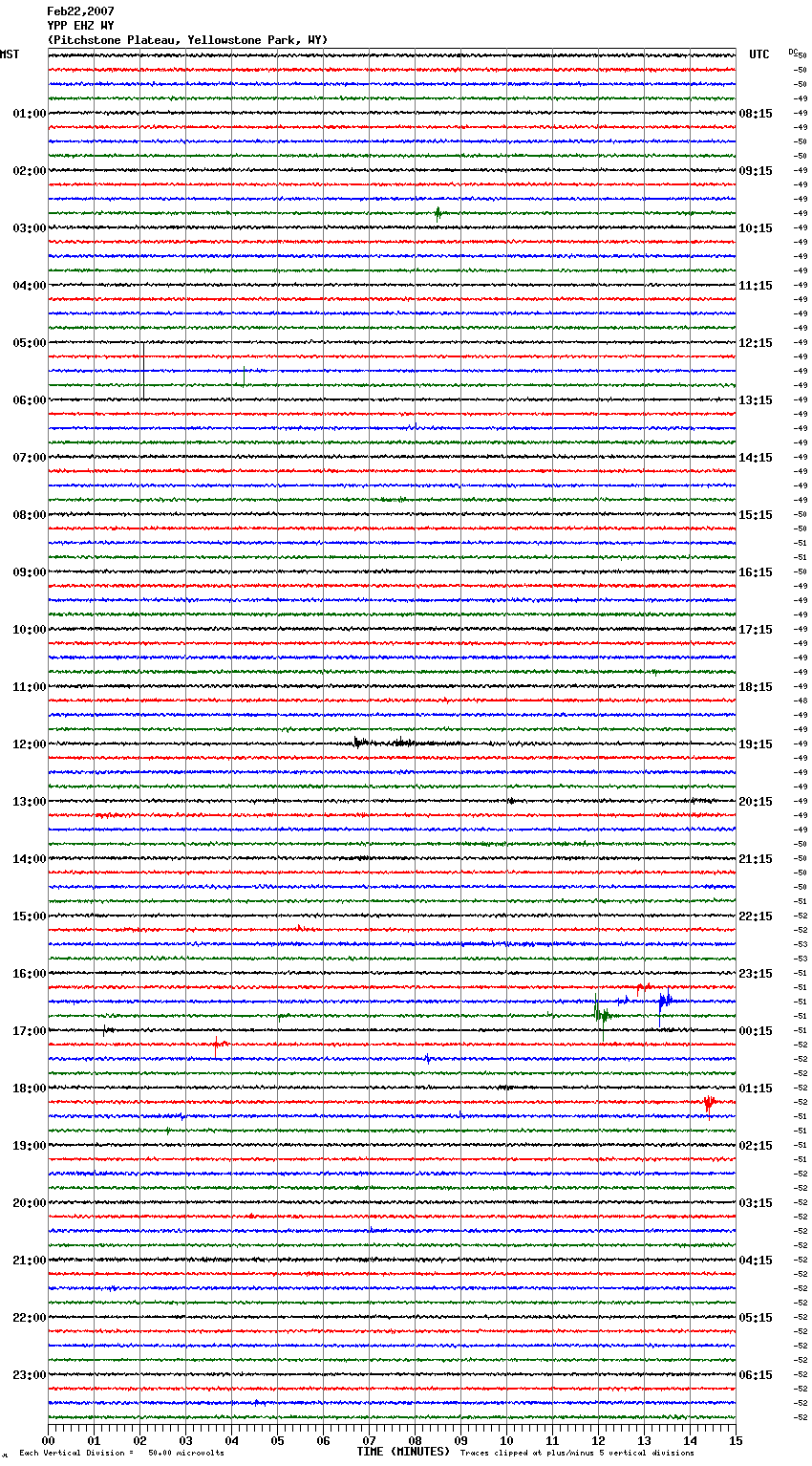Click minute 10 on the bottom time axis

click(x=506, y=1439)
